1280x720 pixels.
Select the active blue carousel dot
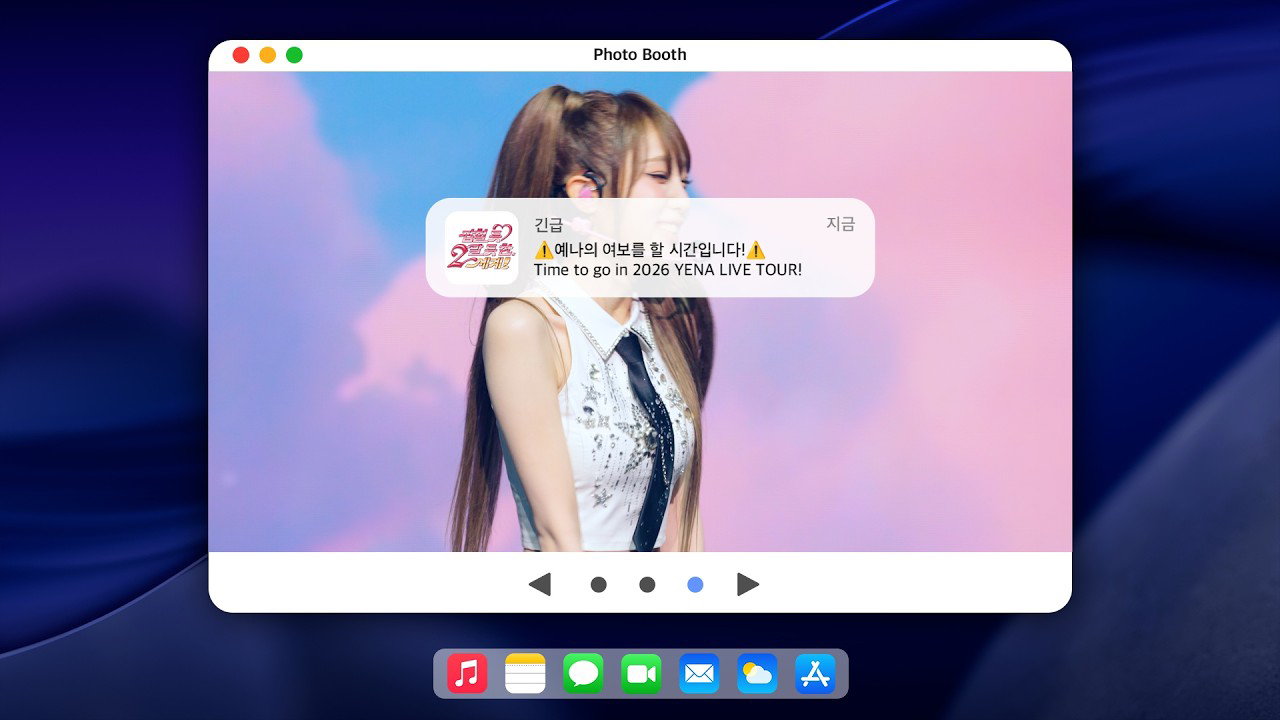tap(695, 584)
